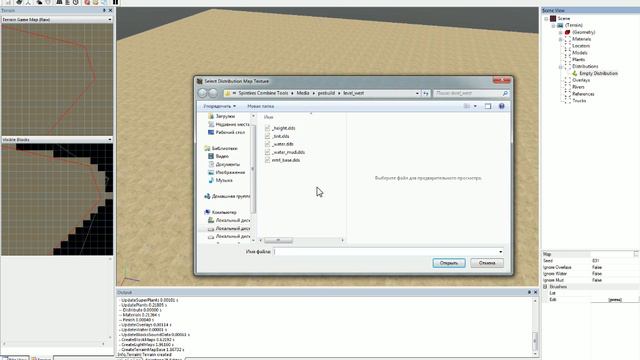Open Загрузки in navigation pane
This screenshot has width=640, height=360.
pyautogui.click(x=225, y=116)
